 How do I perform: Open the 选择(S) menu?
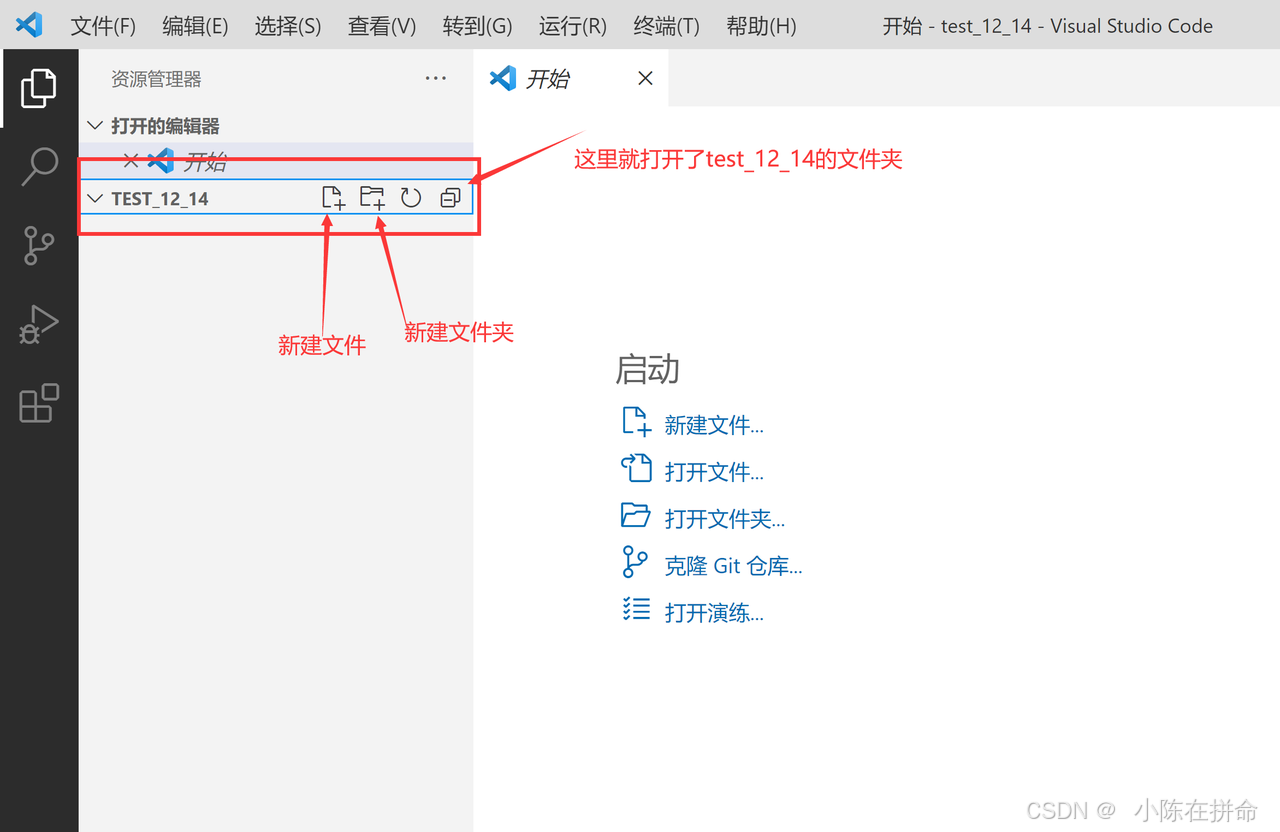click(x=288, y=26)
